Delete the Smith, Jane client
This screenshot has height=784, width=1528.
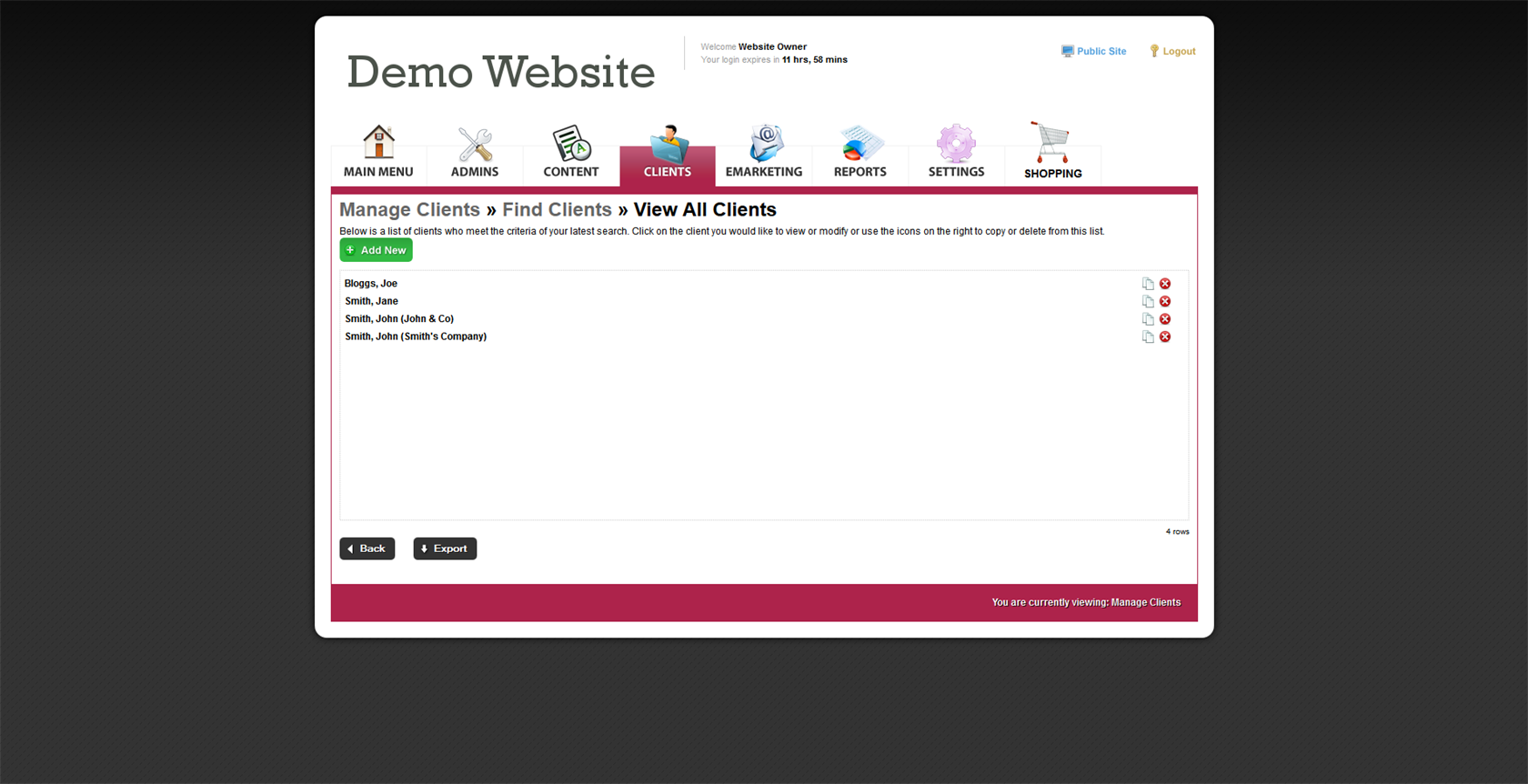[1165, 301]
